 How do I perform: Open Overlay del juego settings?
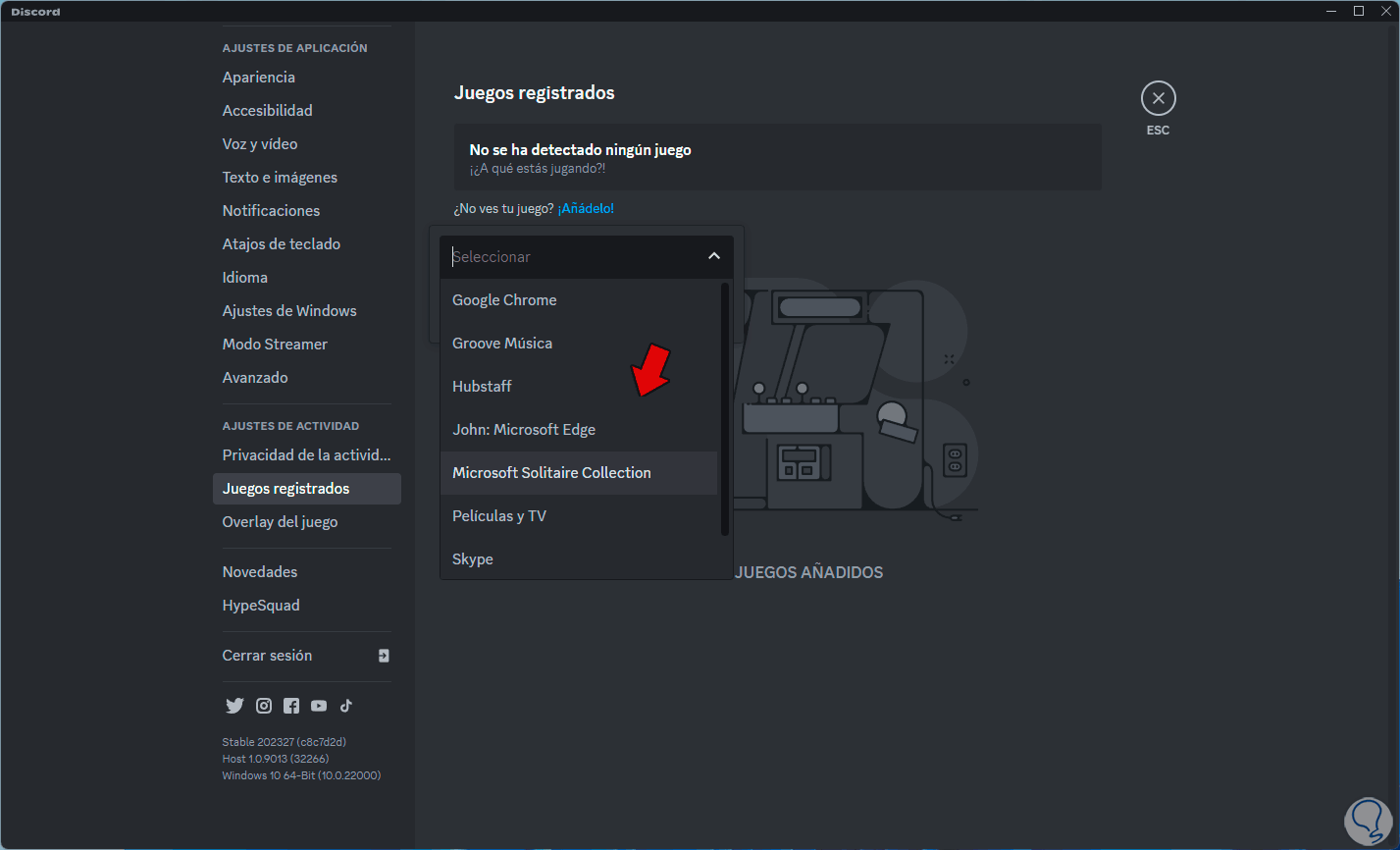[307, 522]
